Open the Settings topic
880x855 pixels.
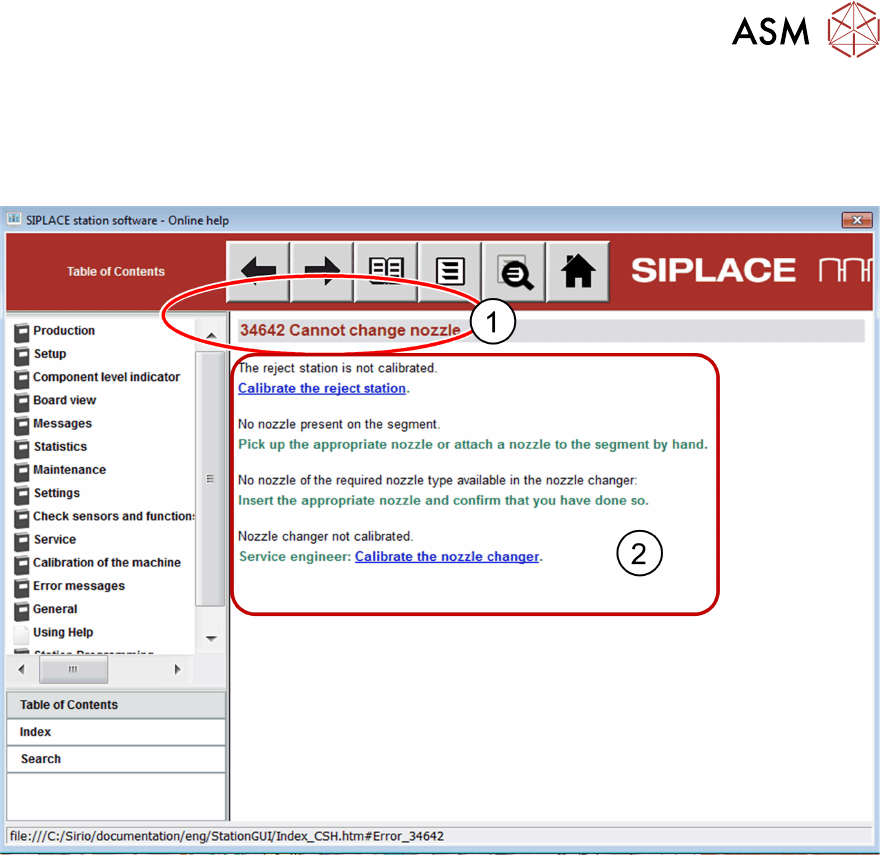point(57,493)
